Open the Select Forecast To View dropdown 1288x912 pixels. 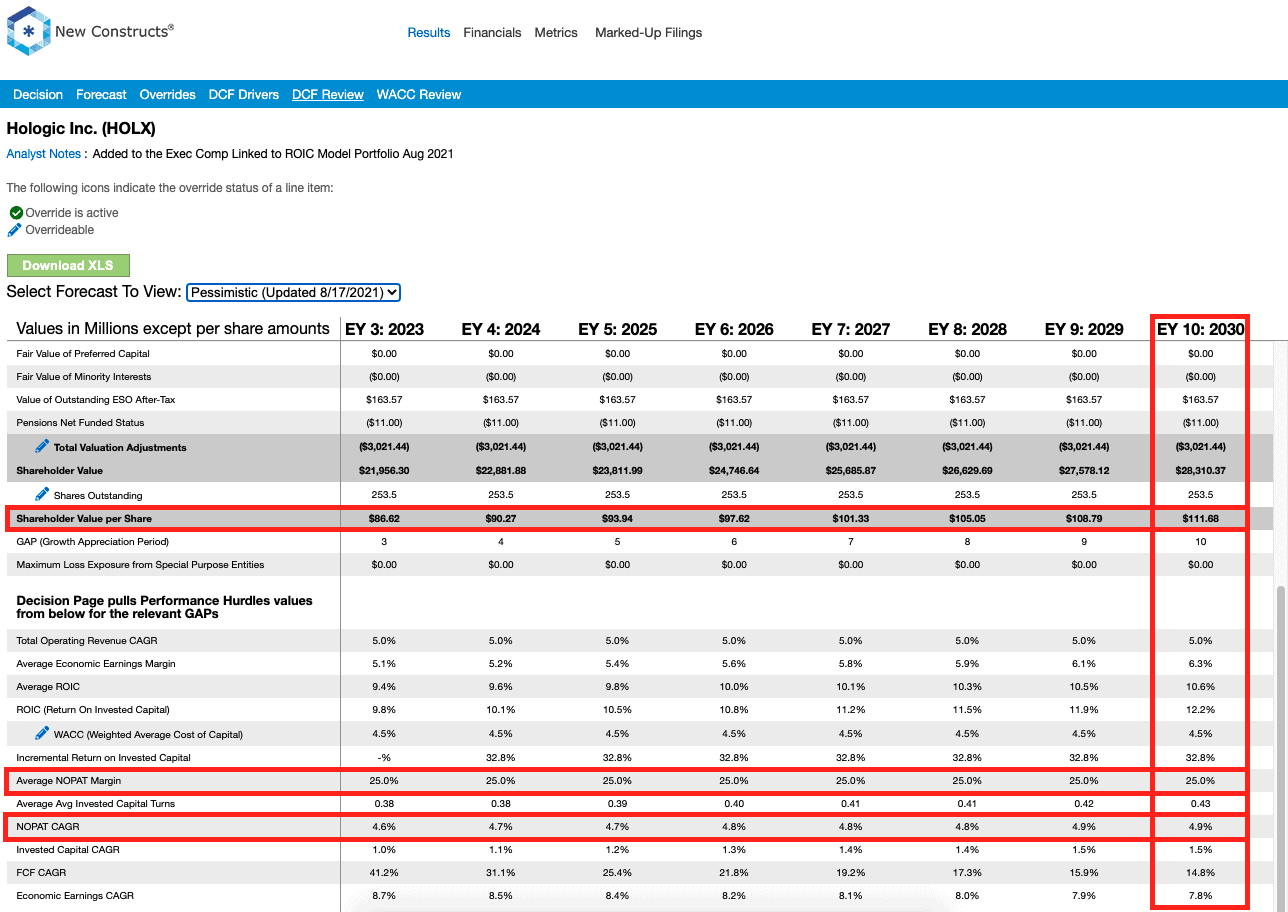coord(293,292)
